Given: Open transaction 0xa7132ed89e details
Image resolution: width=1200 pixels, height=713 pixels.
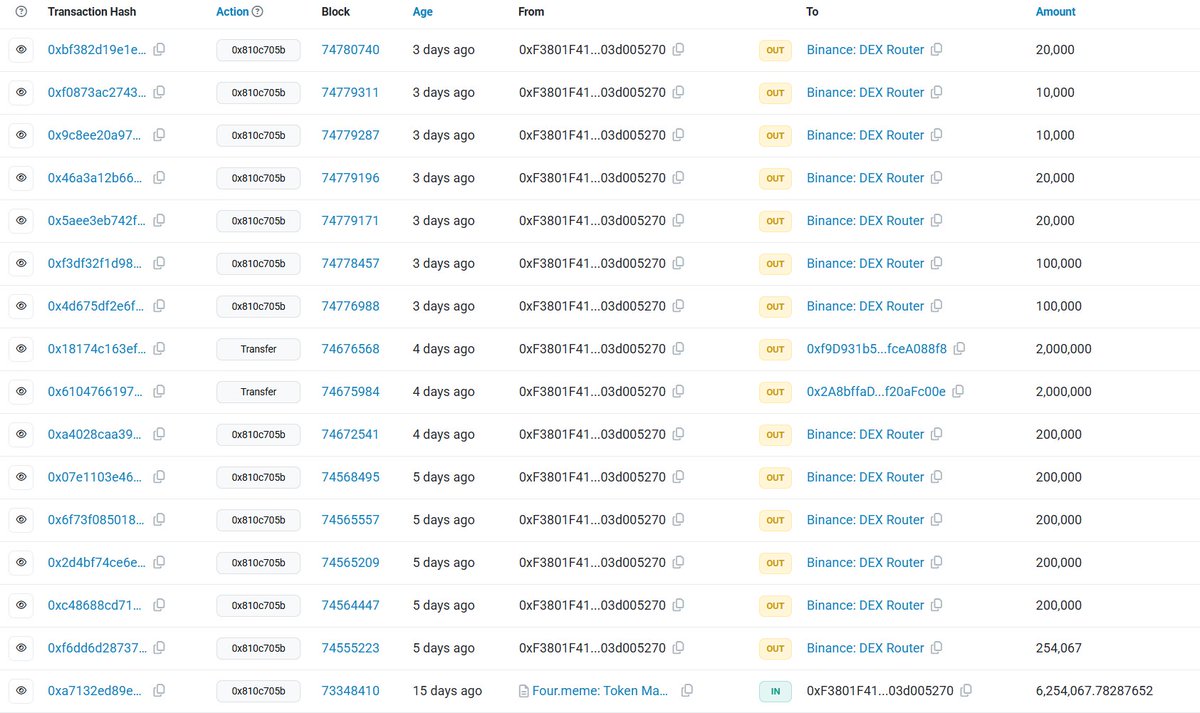Looking at the screenshot, I should (x=97, y=691).
